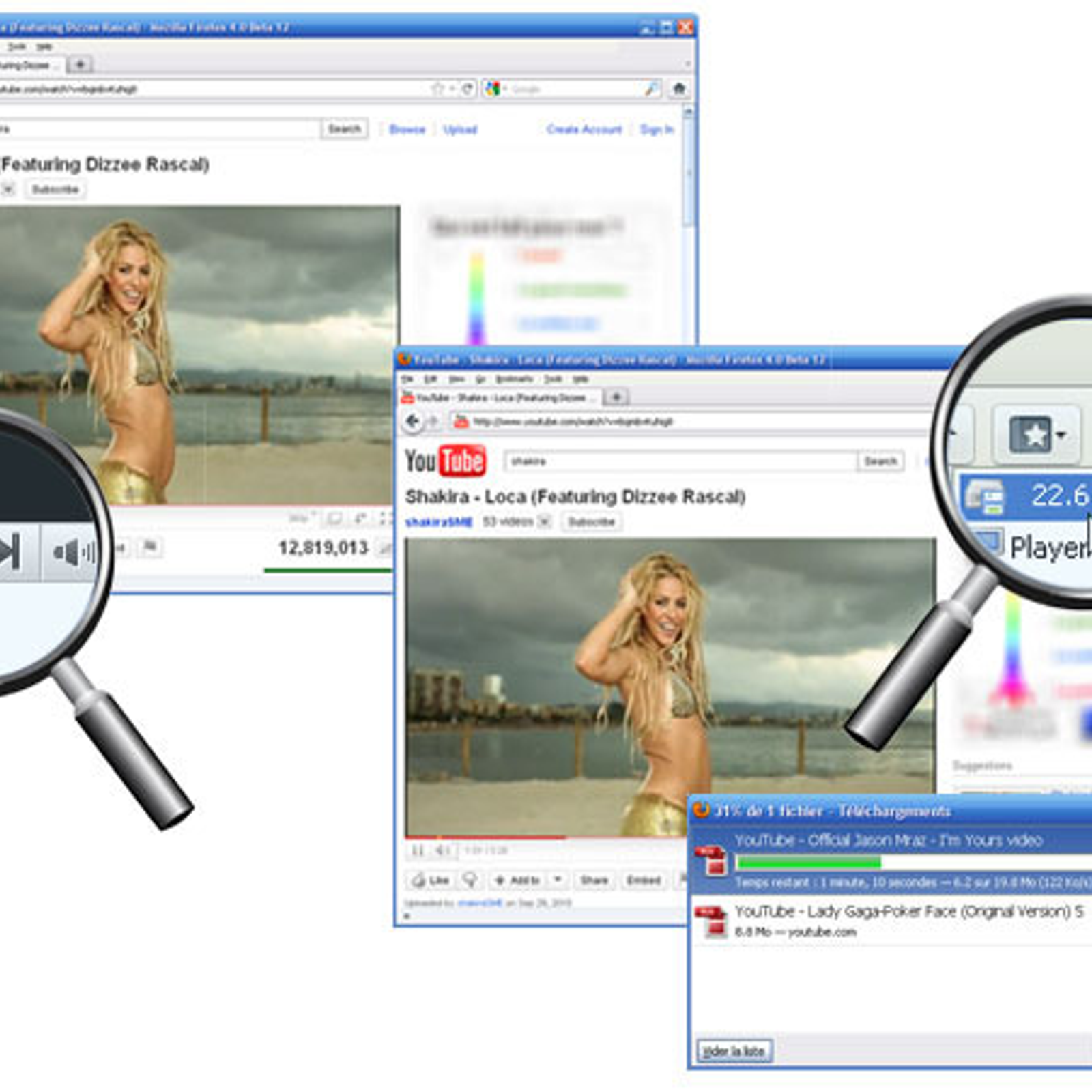Click the site favicon in front window's URL bar
Viewport: 1092px width, 1092px height.
[x=461, y=422]
